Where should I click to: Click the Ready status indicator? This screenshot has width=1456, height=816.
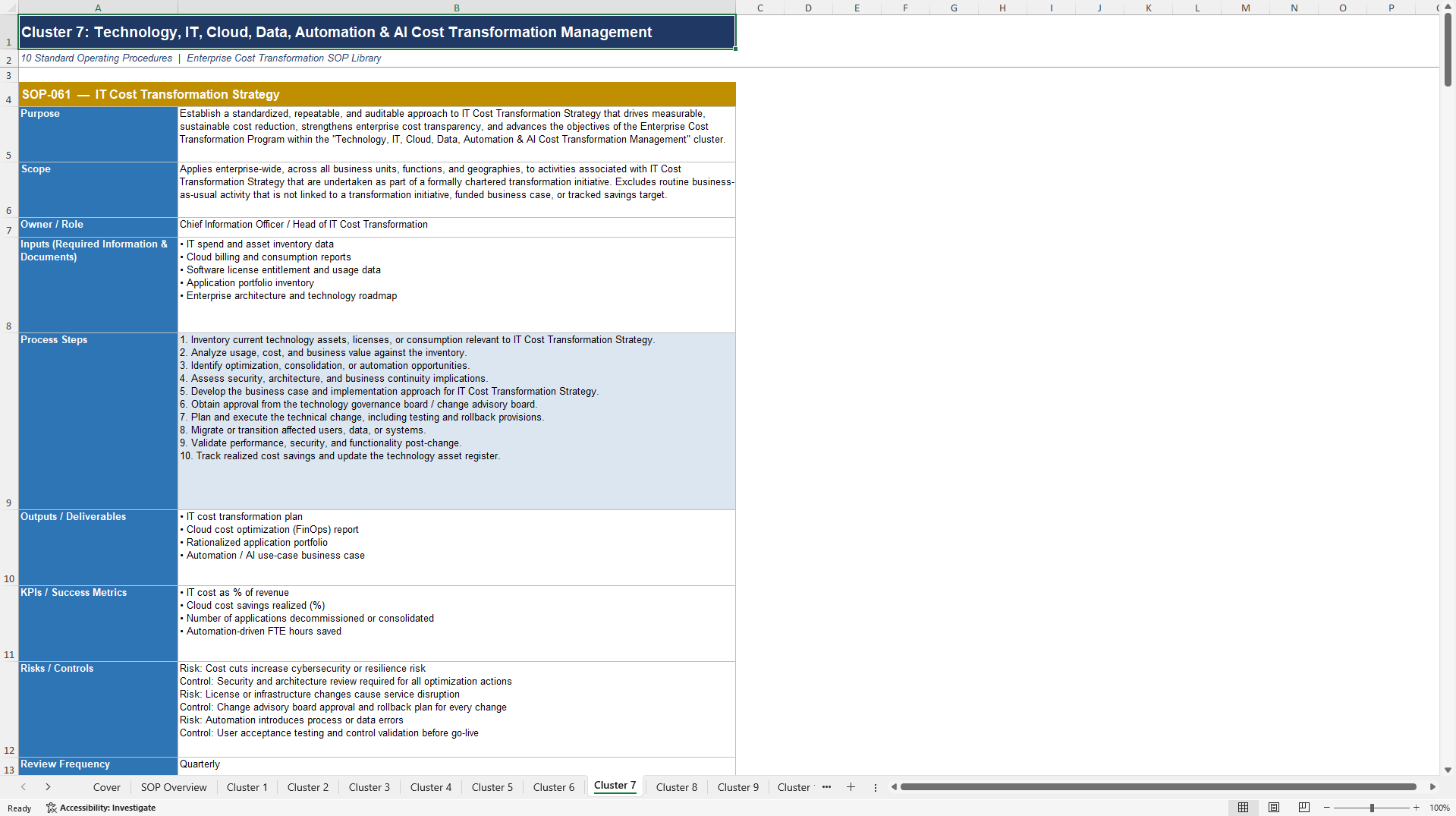pyautogui.click(x=20, y=808)
